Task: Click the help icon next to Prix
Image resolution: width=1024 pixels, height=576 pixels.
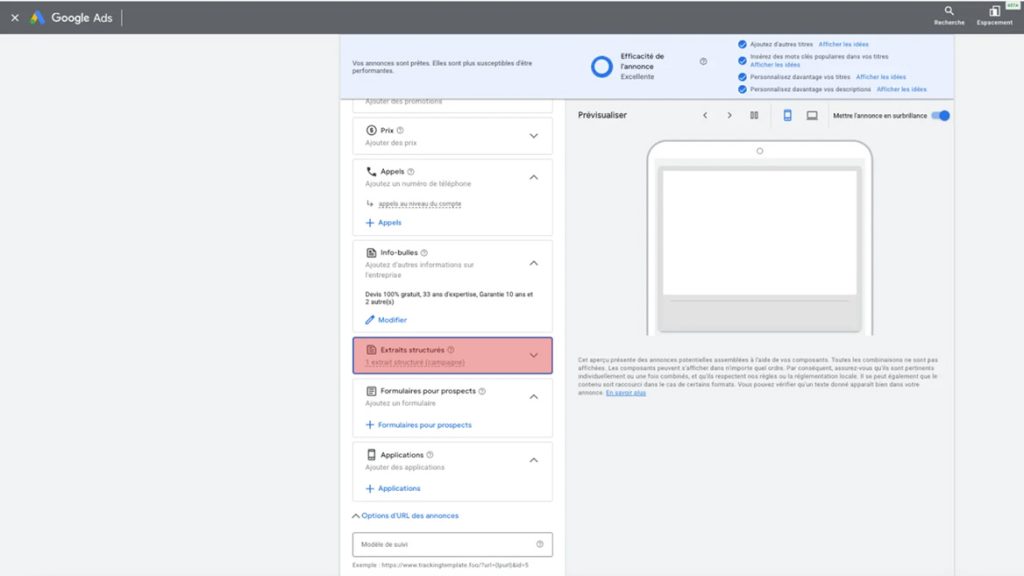Action: [x=400, y=130]
